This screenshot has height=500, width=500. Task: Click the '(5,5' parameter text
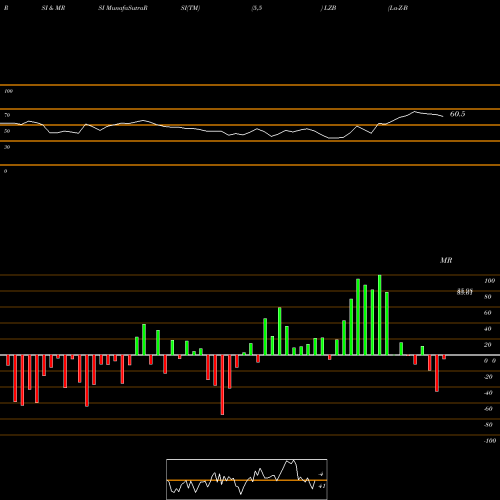click(x=257, y=8)
